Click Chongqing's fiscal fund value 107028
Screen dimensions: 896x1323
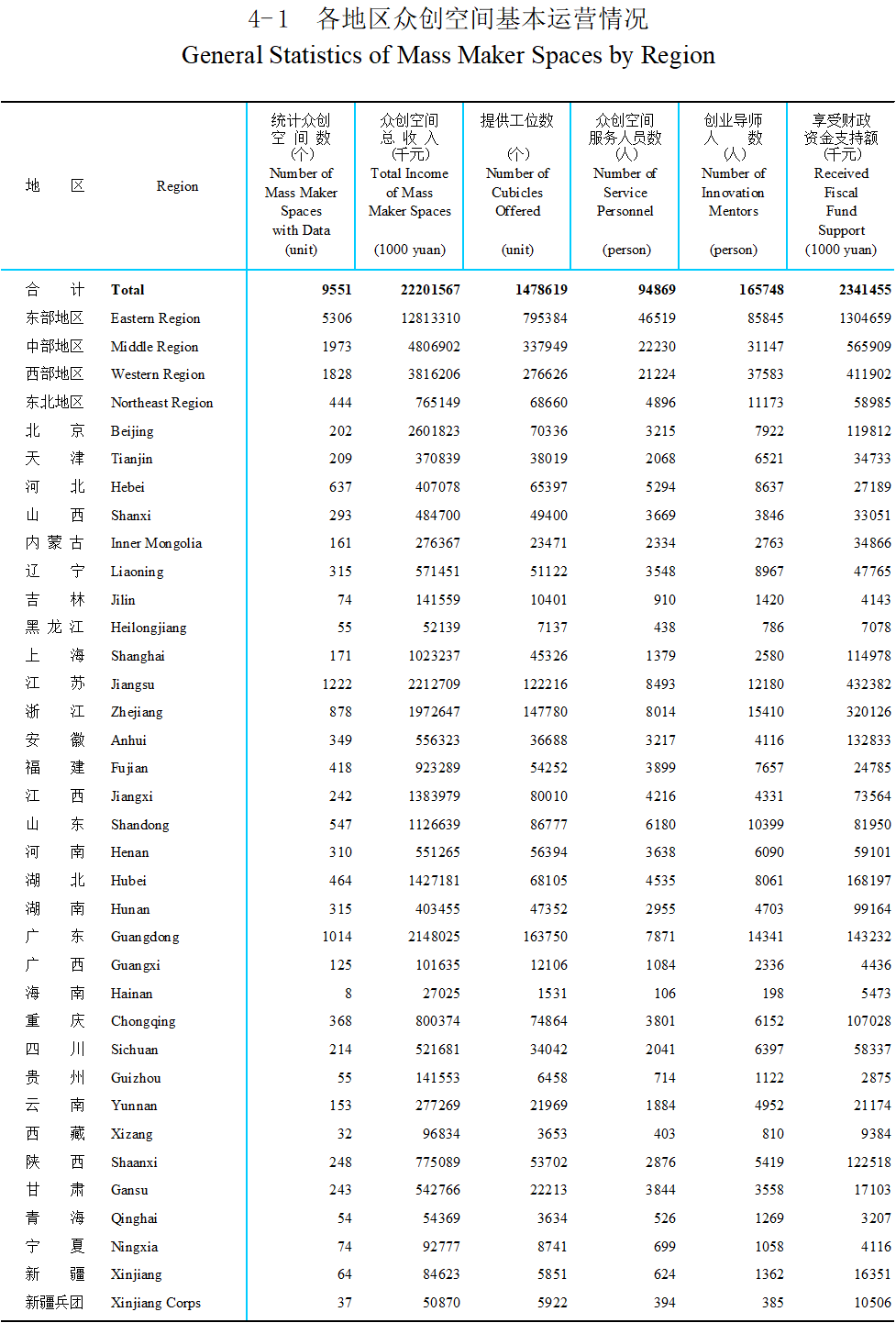[868, 1021]
